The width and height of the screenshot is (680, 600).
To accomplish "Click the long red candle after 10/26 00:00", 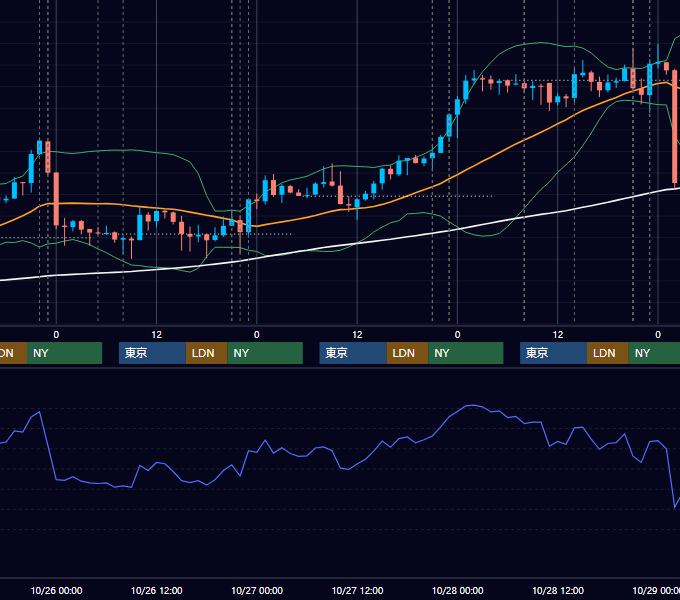I will pos(56,199).
